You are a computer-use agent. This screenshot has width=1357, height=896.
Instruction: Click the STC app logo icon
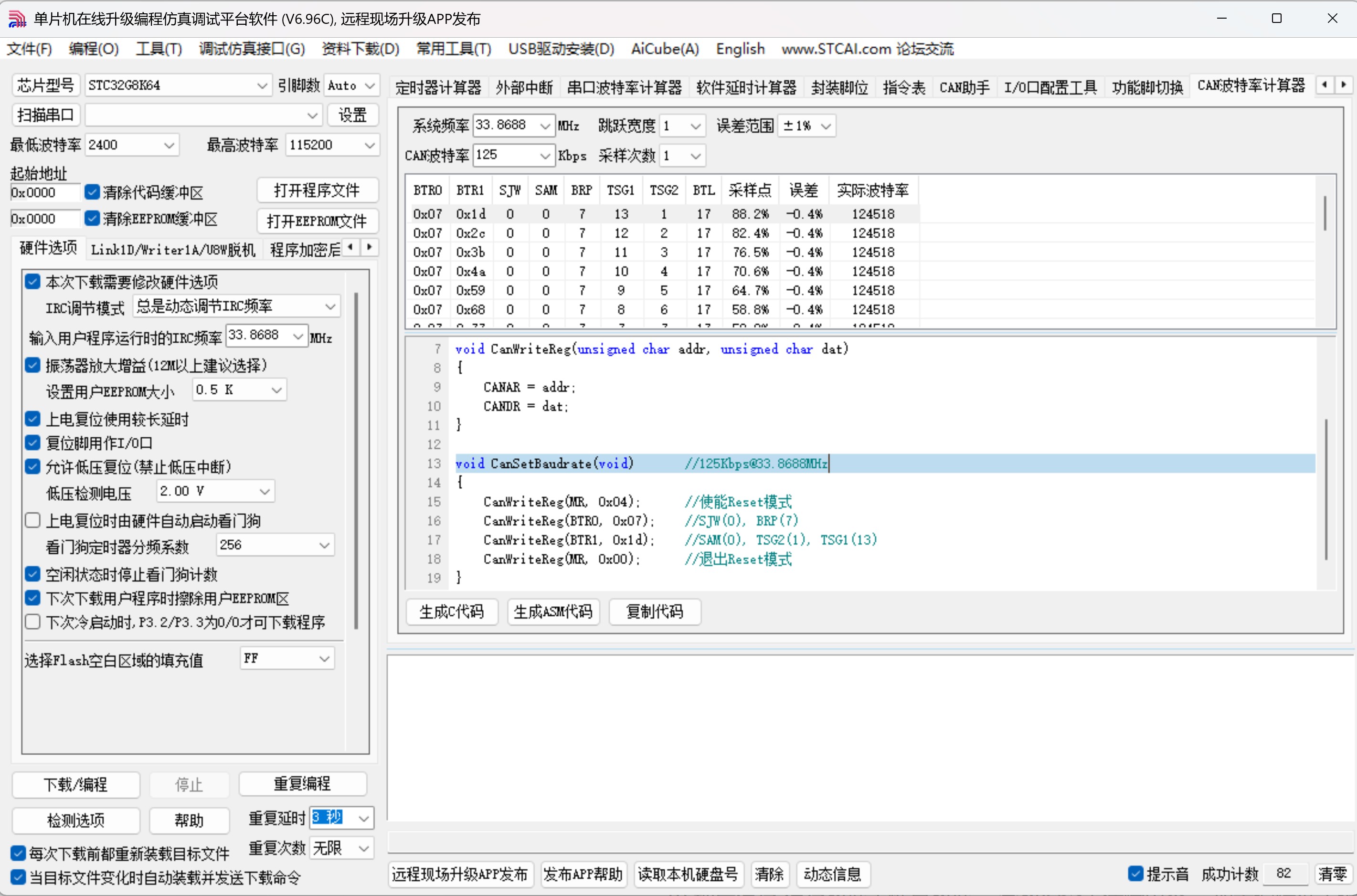tap(17, 19)
